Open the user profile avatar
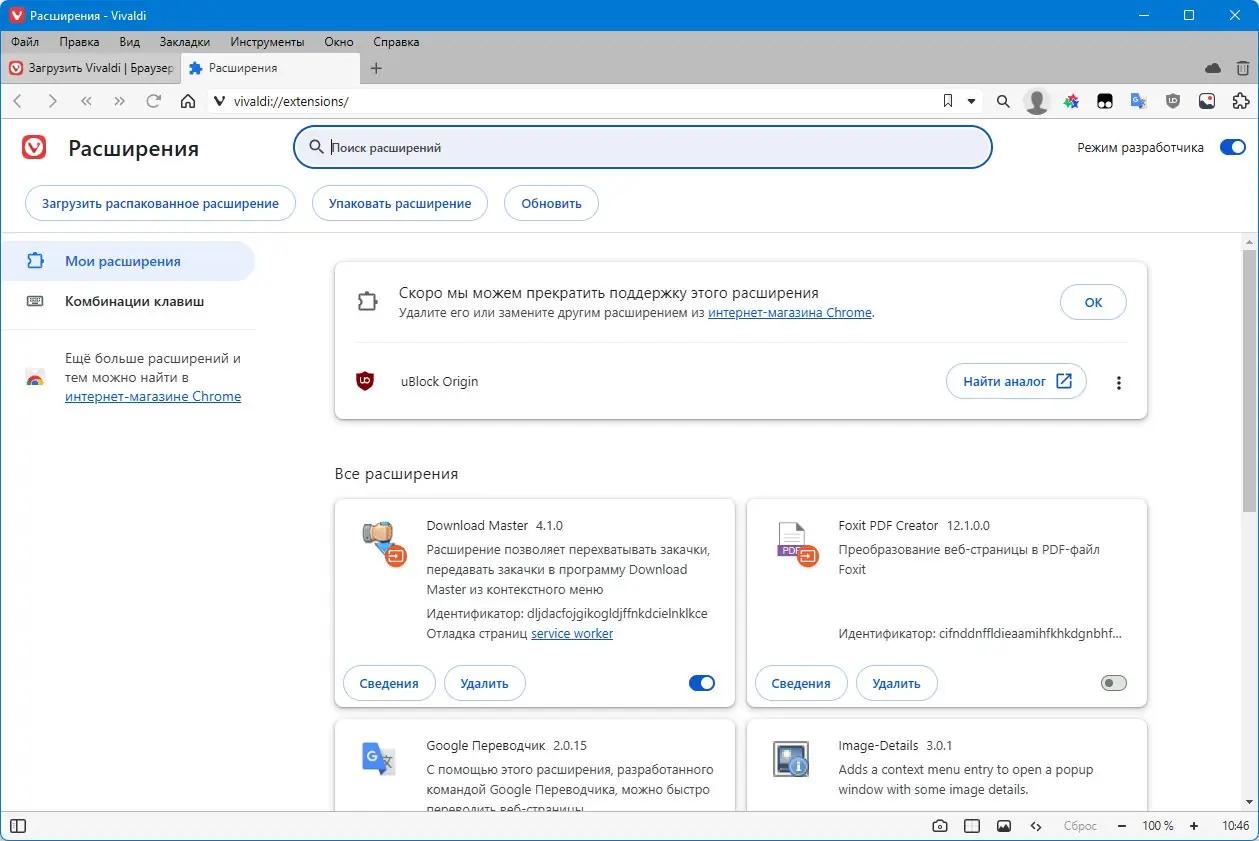The height and width of the screenshot is (841, 1259). (1037, 101)
